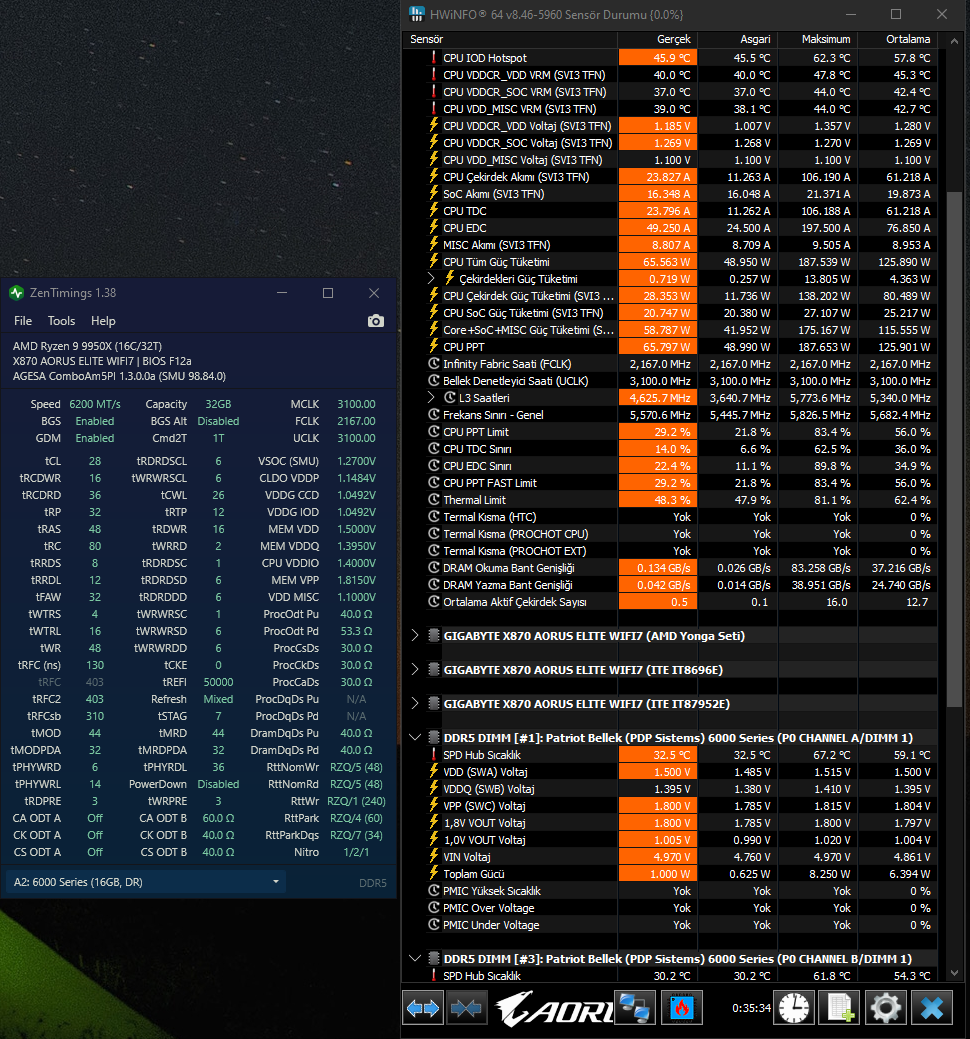The image size is (970, 1039).
Task: Click the lightning icon beside CPU EDC
Action: tap(434, 227)
